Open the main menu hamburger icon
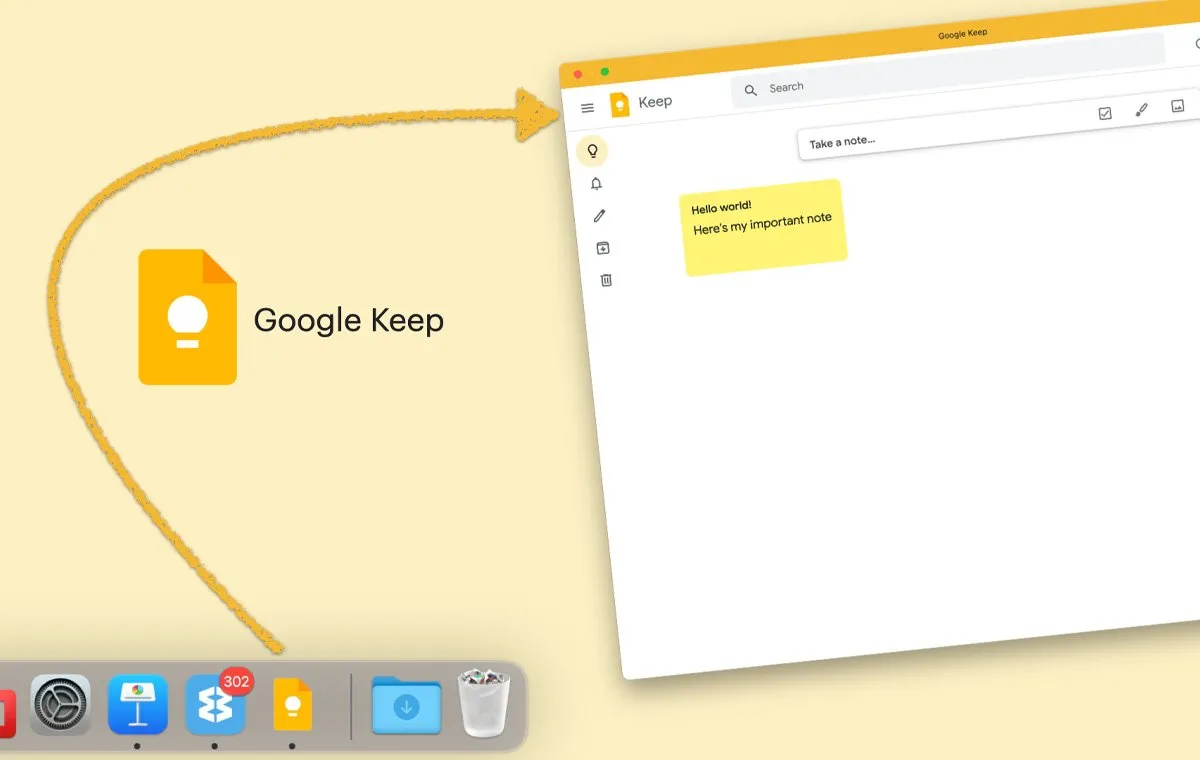 588,108
